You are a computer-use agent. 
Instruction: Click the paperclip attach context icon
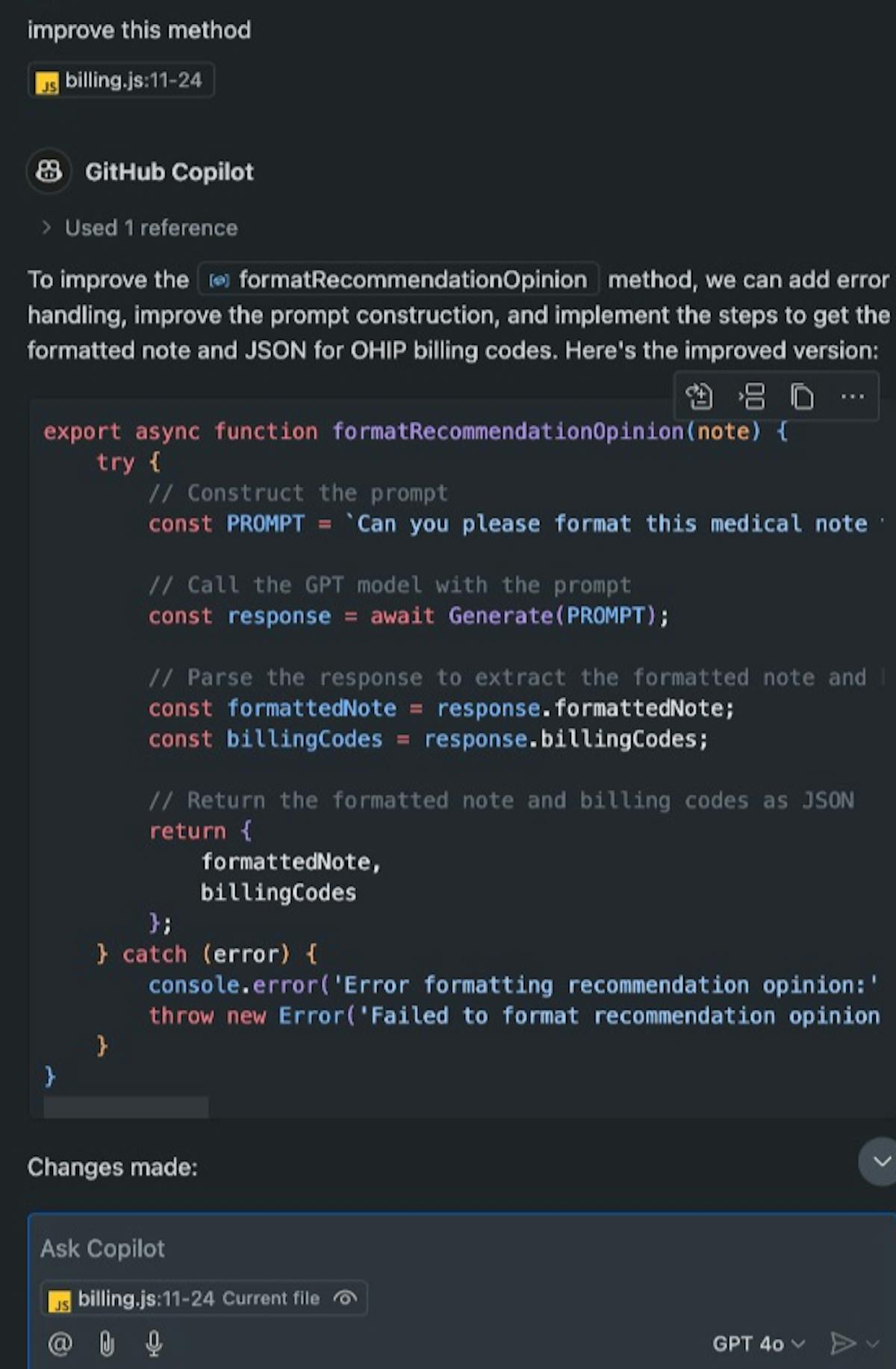107,1344
